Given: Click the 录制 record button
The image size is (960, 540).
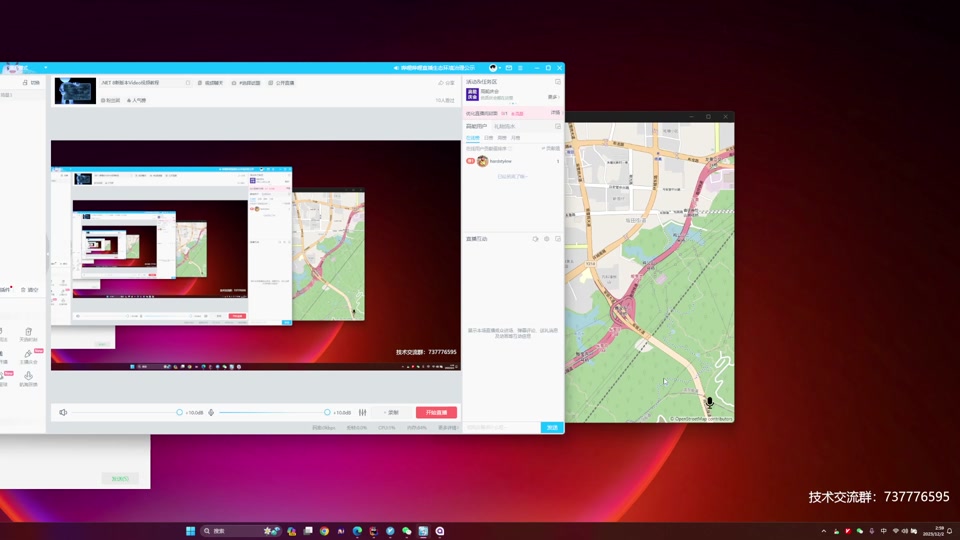Looking at the screenshot, I should point(392,413).
